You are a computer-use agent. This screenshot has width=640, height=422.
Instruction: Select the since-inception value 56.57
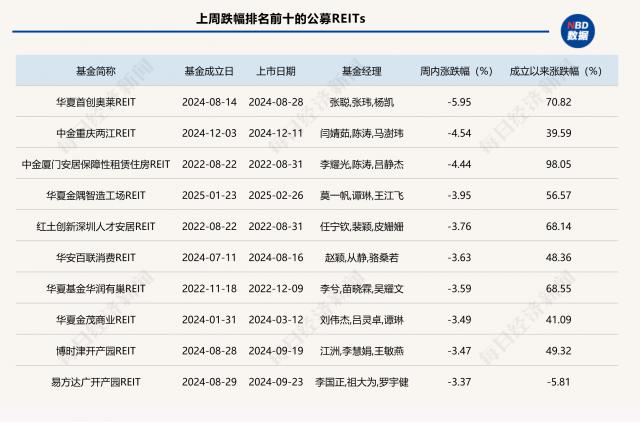click(x=558, y=195)
